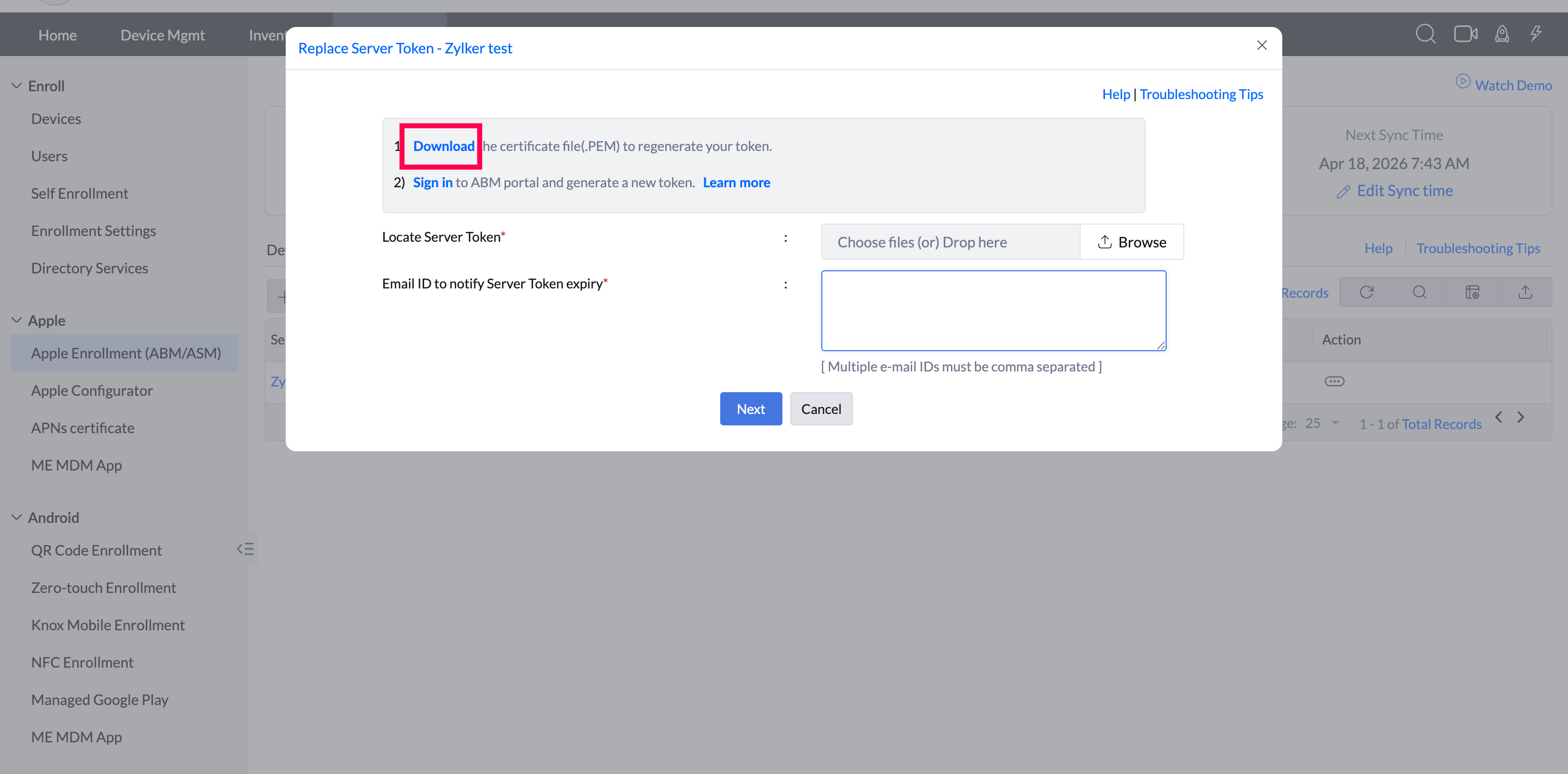Open the Device Mgmt tab
The width and height of the screenshot is (1568, 774).
click(x=162, y=35)
